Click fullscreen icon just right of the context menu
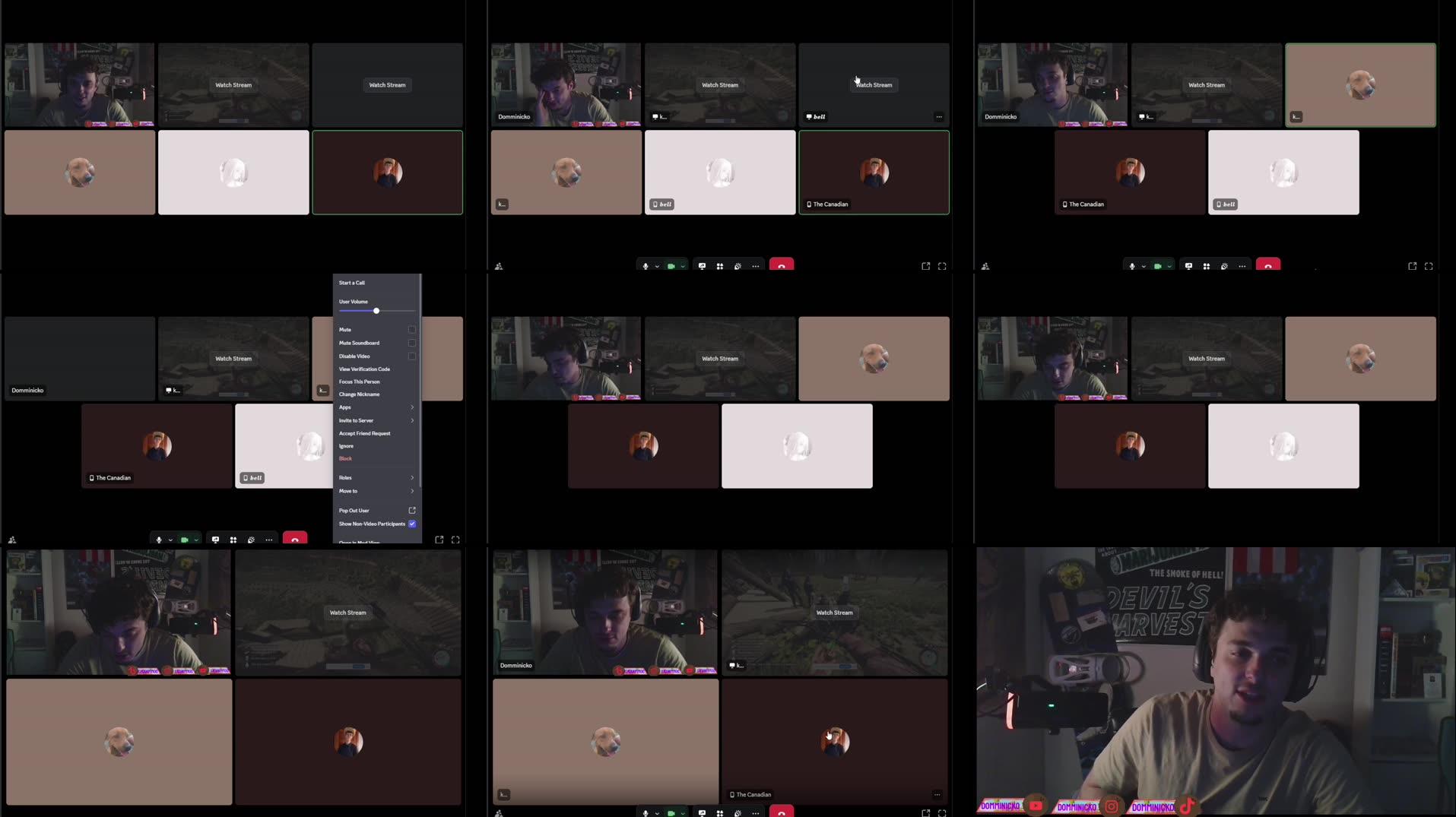This screenshot has width=1456, height=817. click(455, 540)
